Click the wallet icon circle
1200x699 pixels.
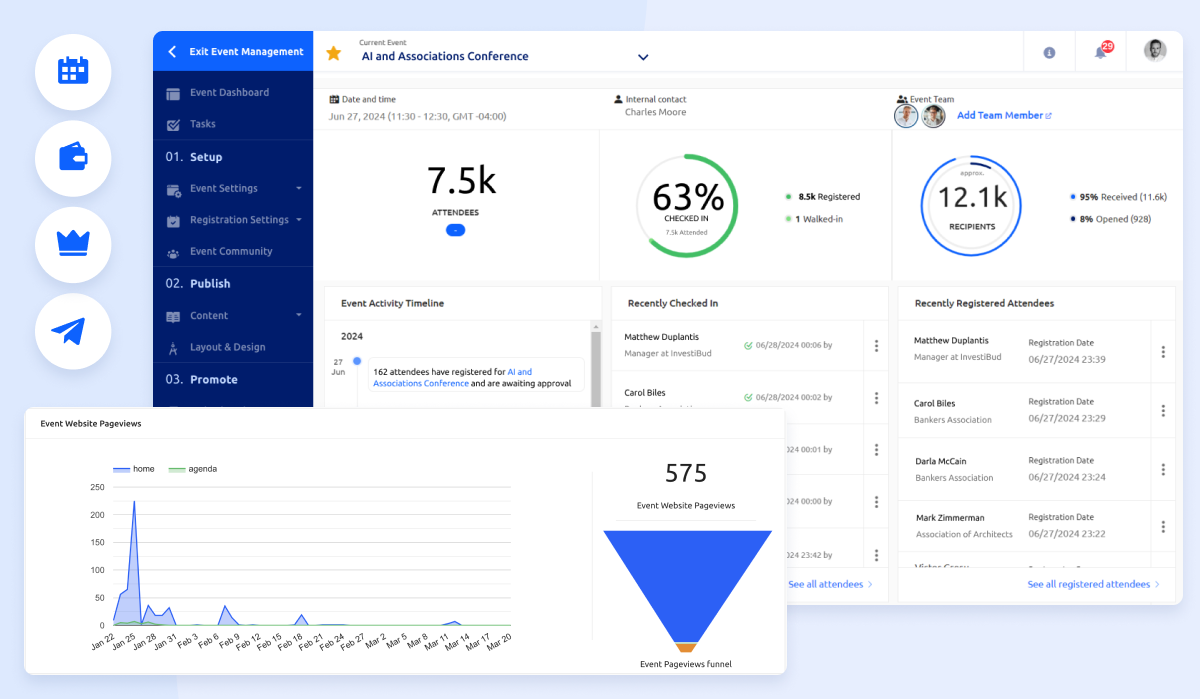73,158
